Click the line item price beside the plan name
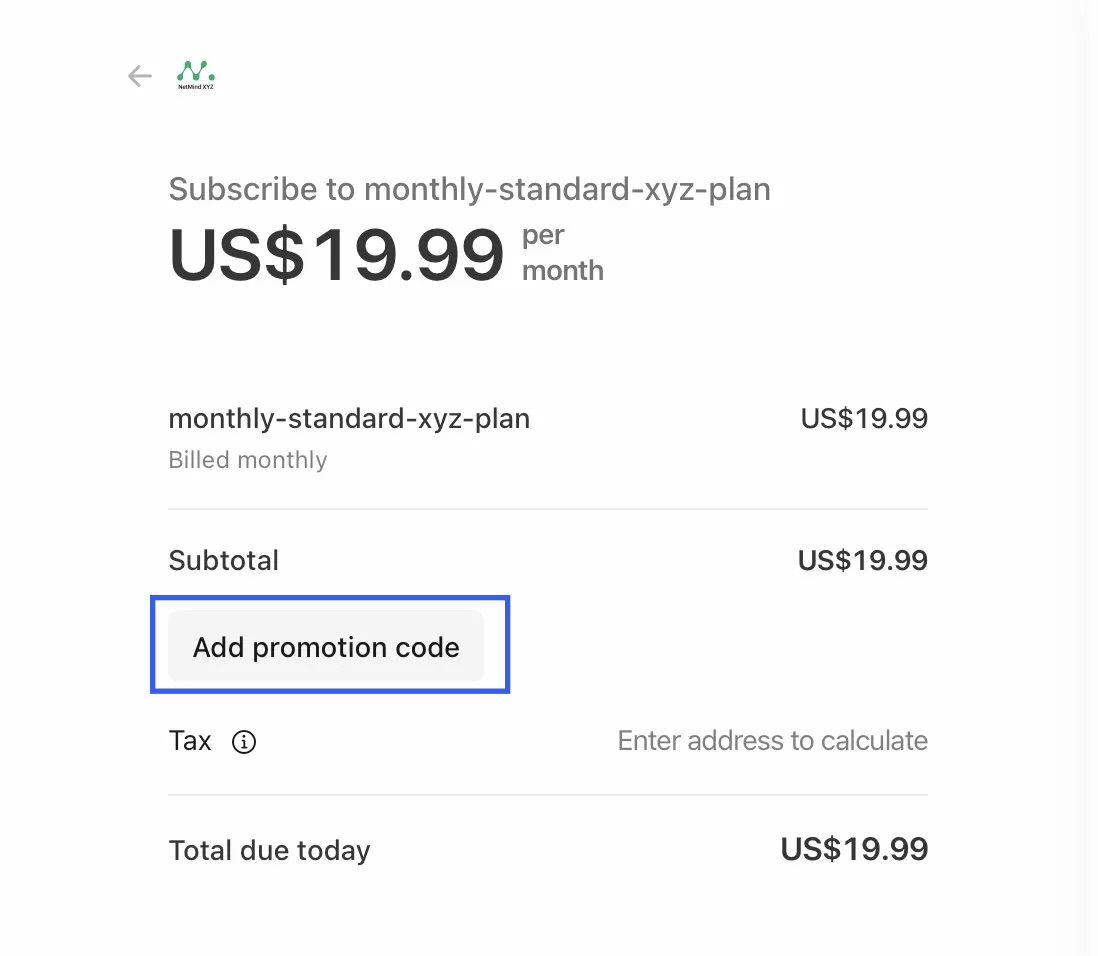This screenshot has height=956, width=1098. pyautogui.click(x=864, y=418)
